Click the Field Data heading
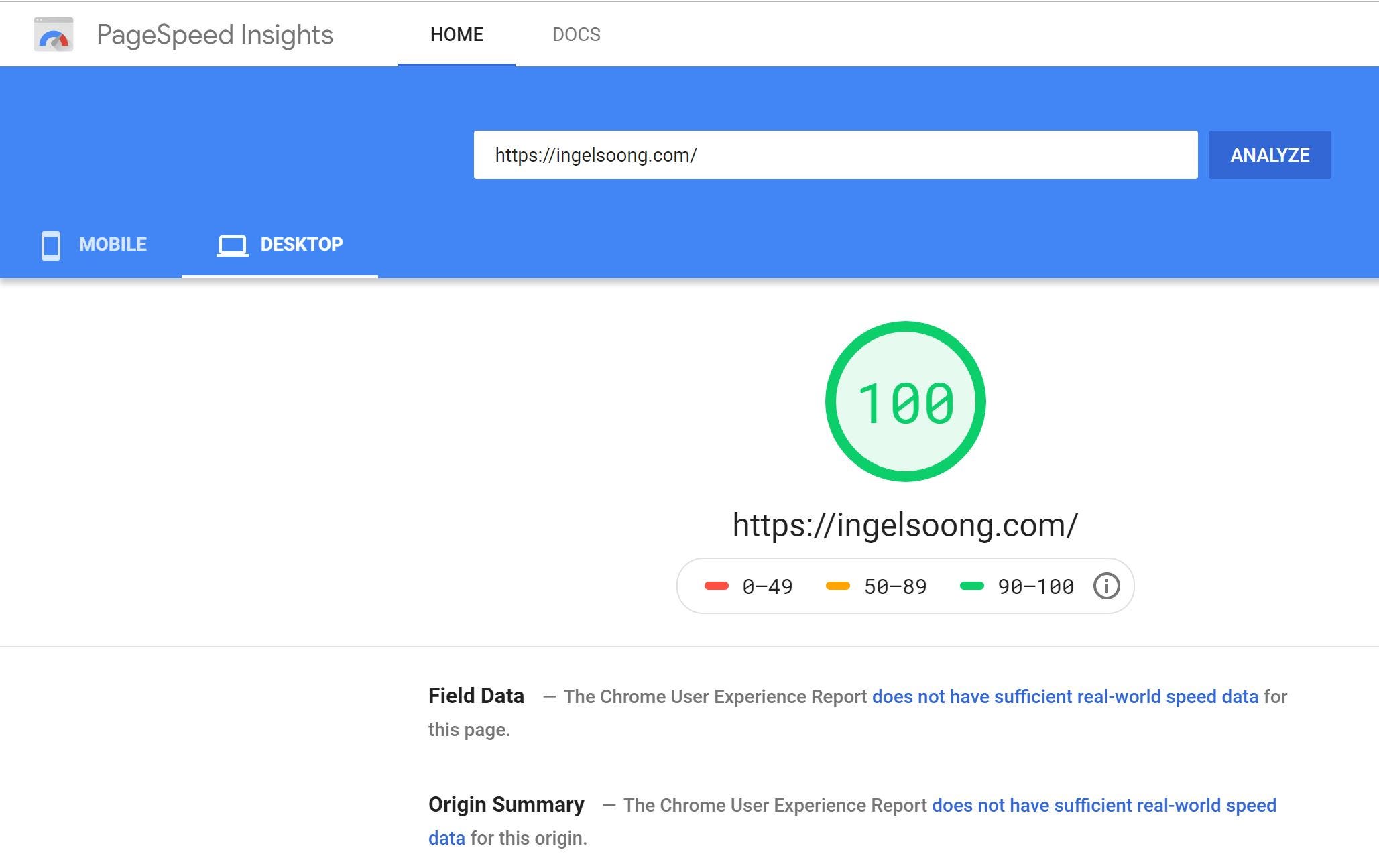The width and height of the screenshot is (1379, 868). pyautogui.click(x=476, y=696)
